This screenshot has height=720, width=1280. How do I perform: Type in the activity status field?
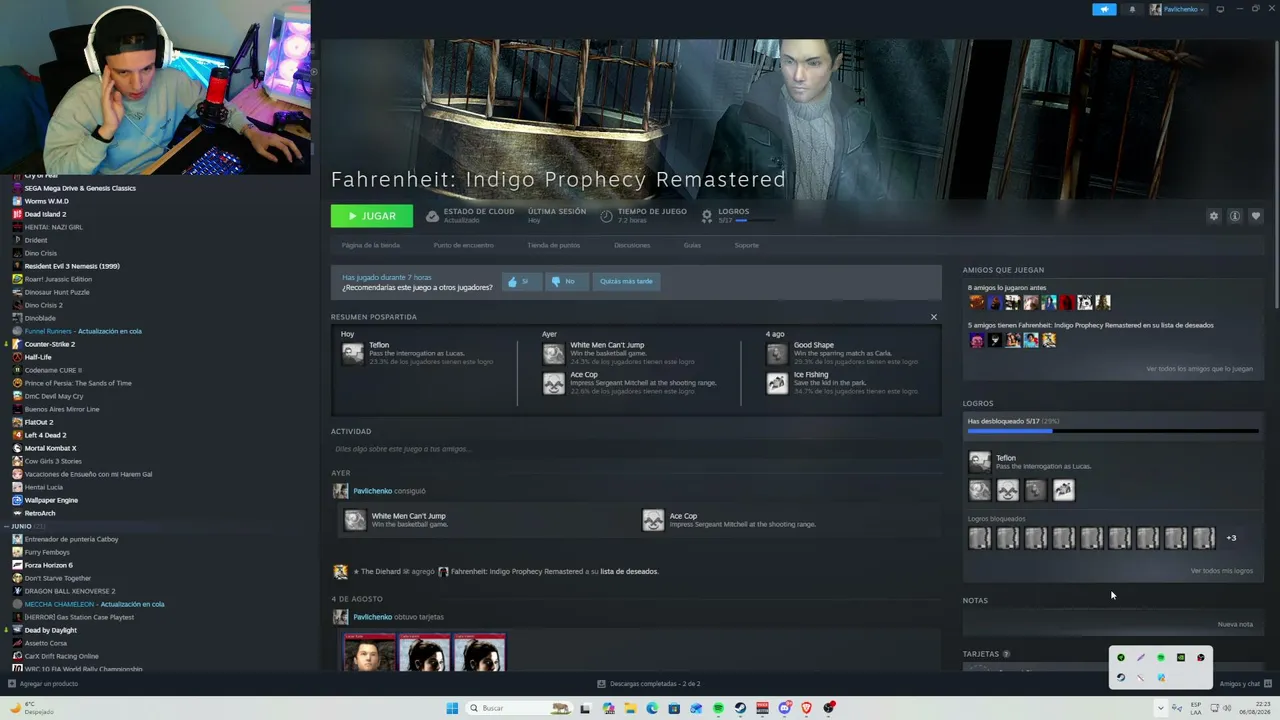(635, 449)
